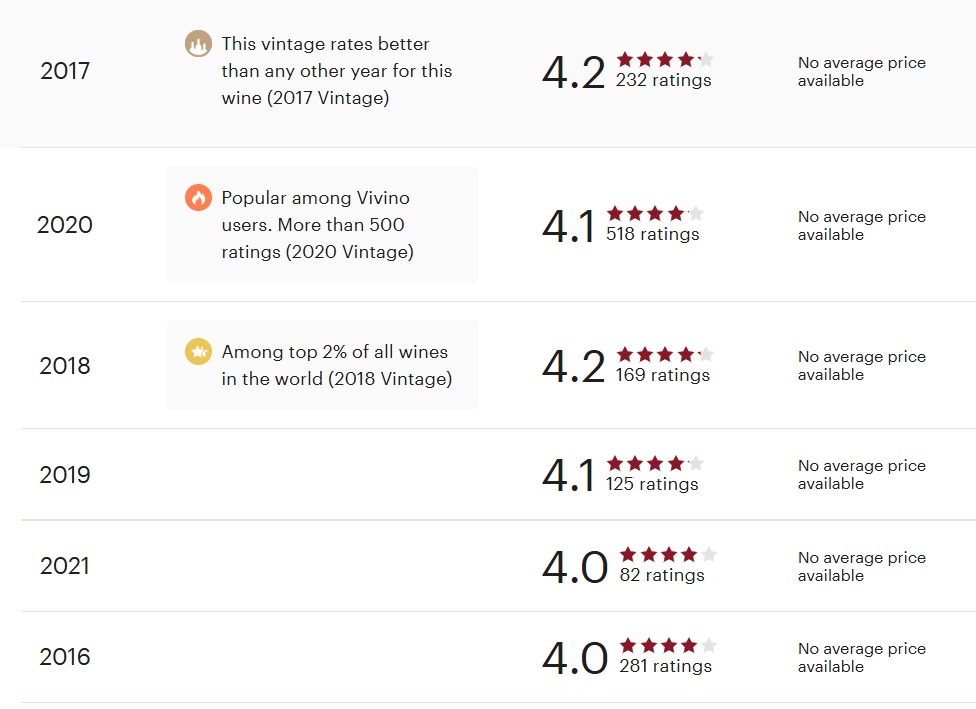
Task: Open the 2017 vintage row
Action: (x=65, y=71)
